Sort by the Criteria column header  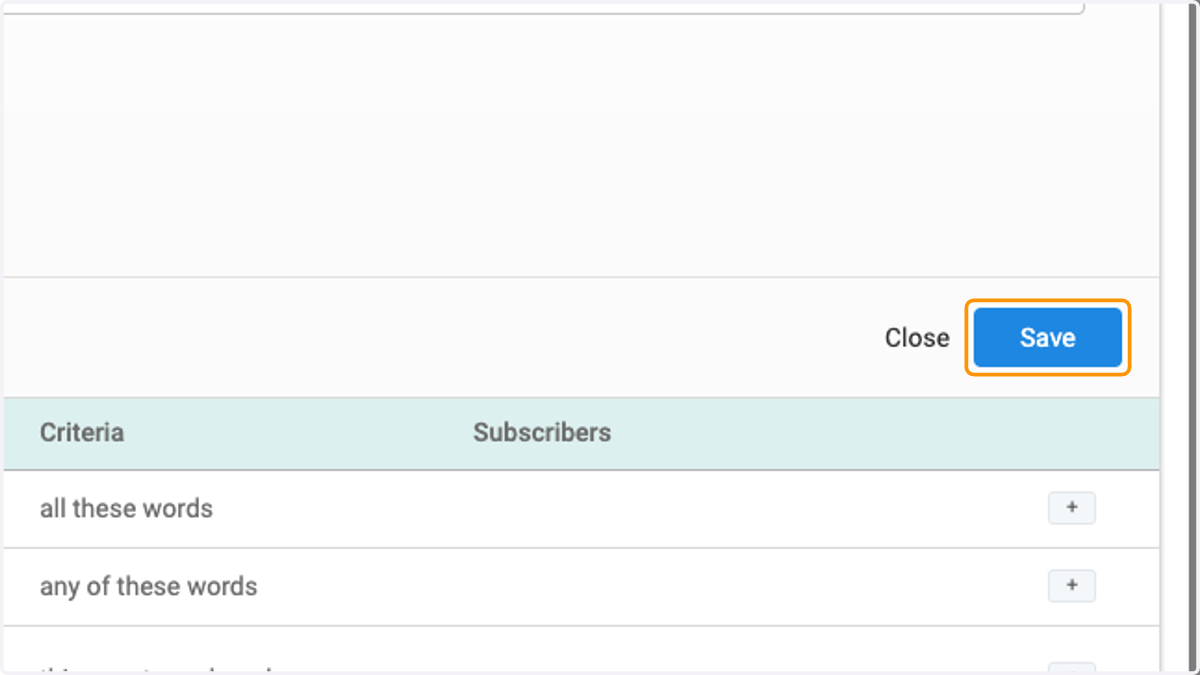[x=82, y=432]
